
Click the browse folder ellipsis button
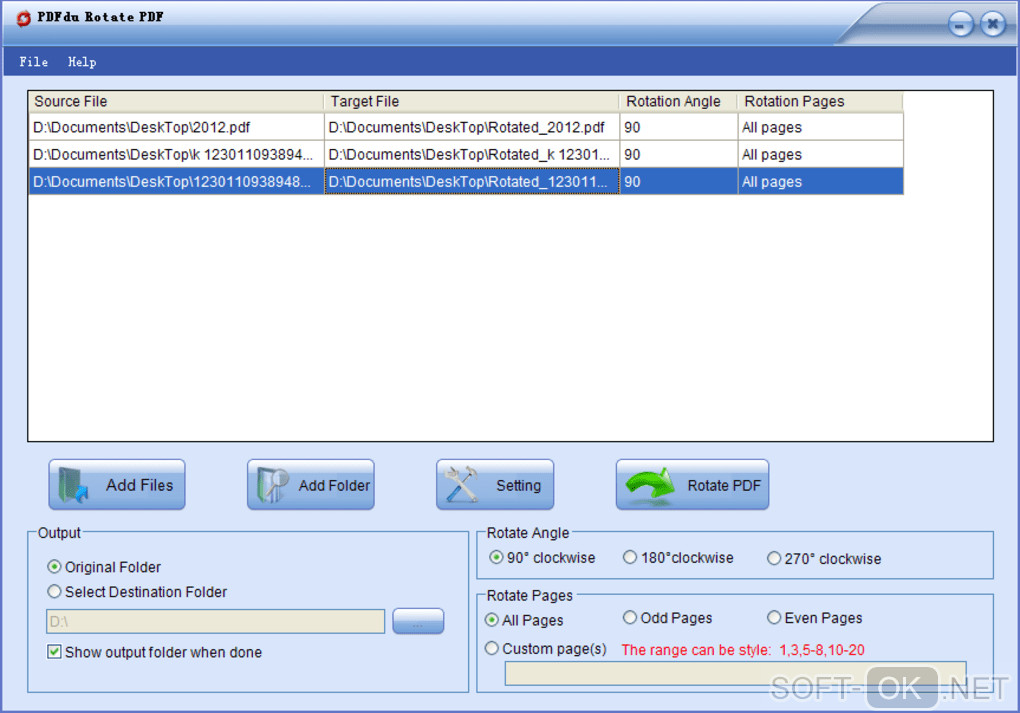click(418, 621)
